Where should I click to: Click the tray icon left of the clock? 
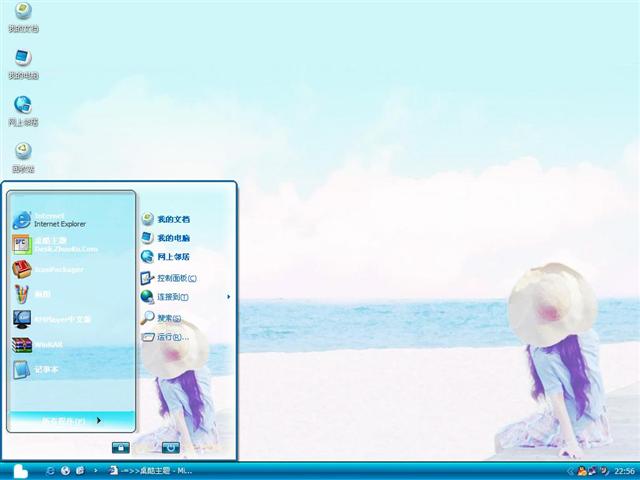pyautogui.click(x=603, y=471)
